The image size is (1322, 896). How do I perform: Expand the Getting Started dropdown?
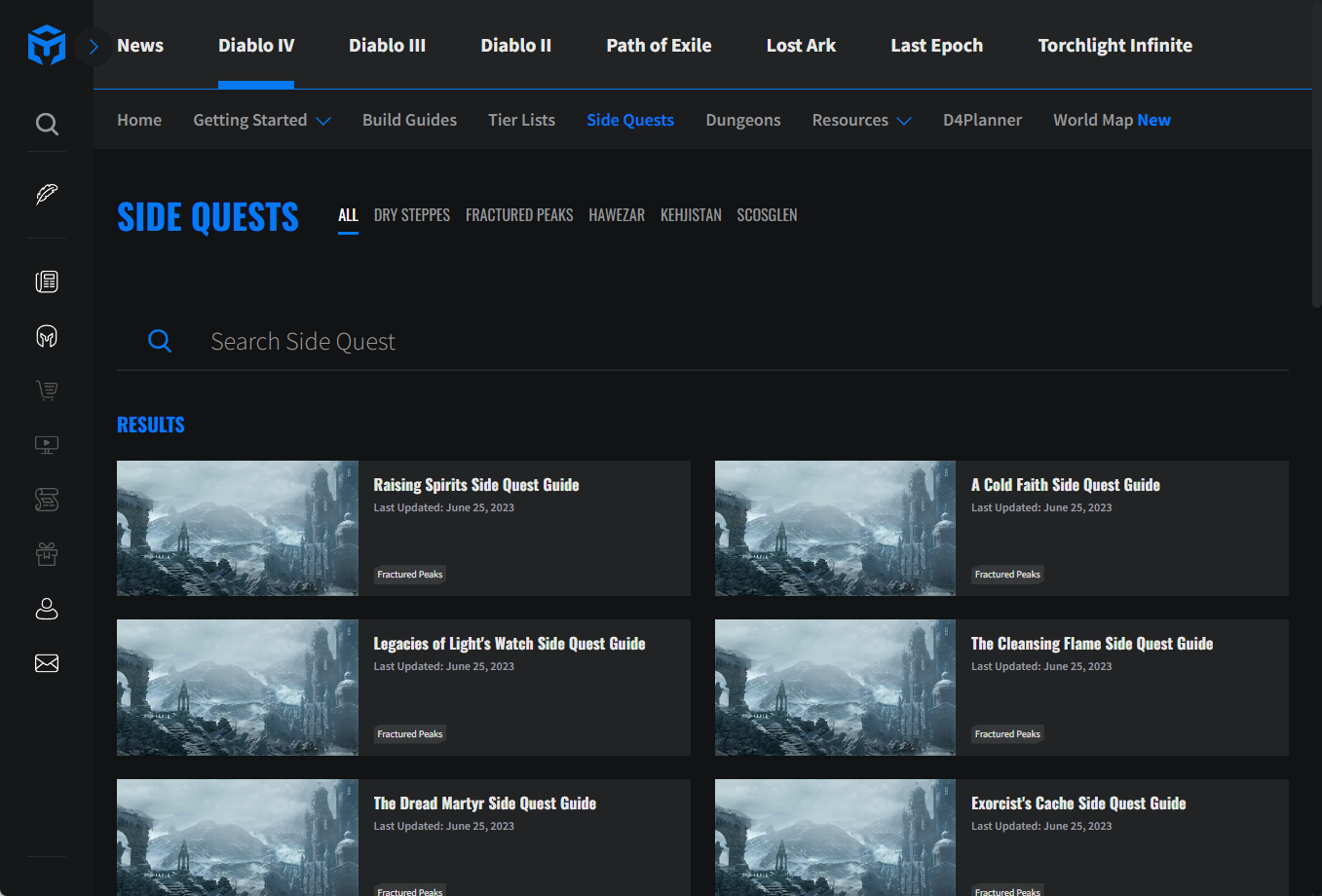point(262,120)
